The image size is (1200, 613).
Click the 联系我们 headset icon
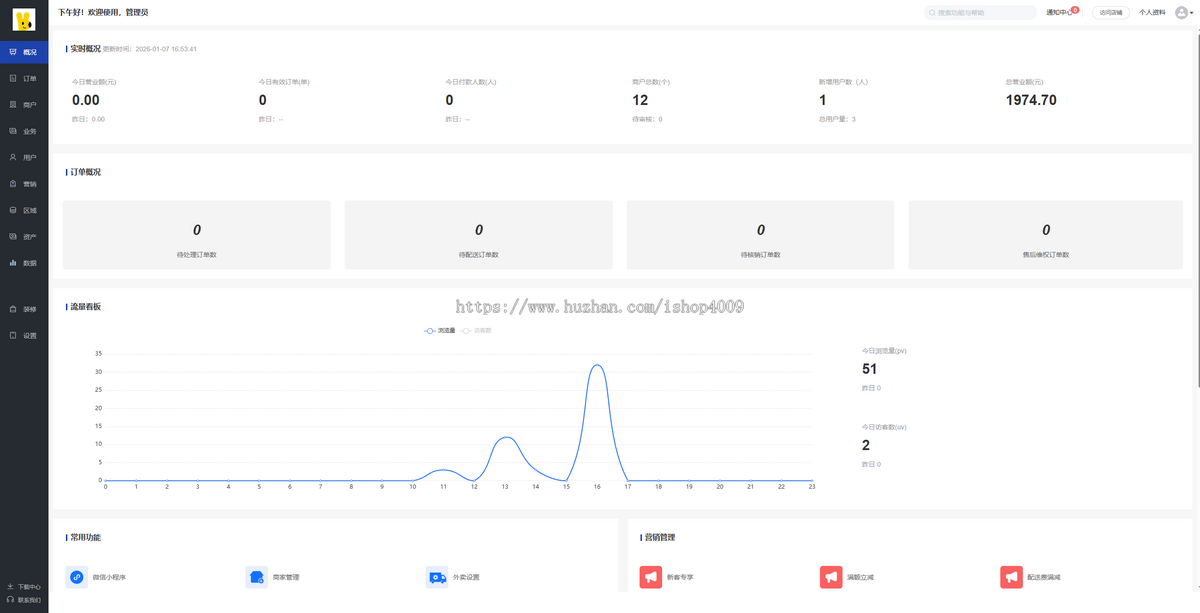tap(10, 600)
